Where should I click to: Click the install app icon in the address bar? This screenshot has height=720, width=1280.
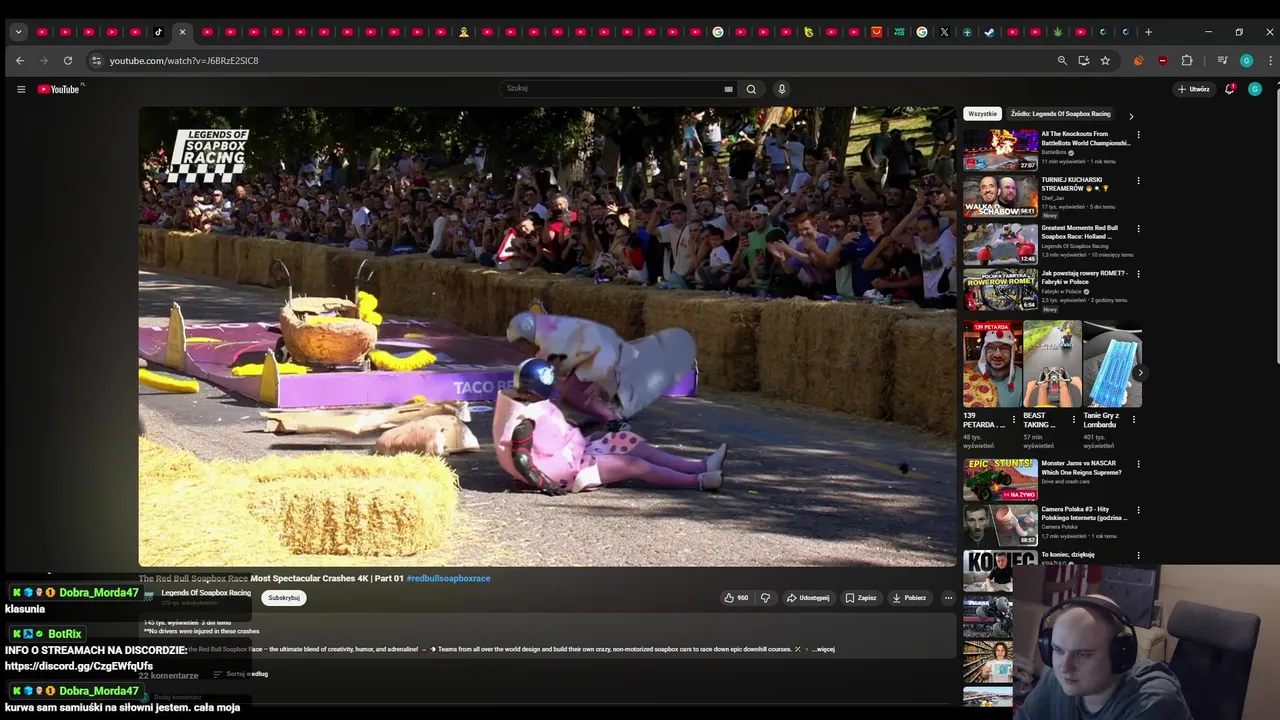(1083, 61)
